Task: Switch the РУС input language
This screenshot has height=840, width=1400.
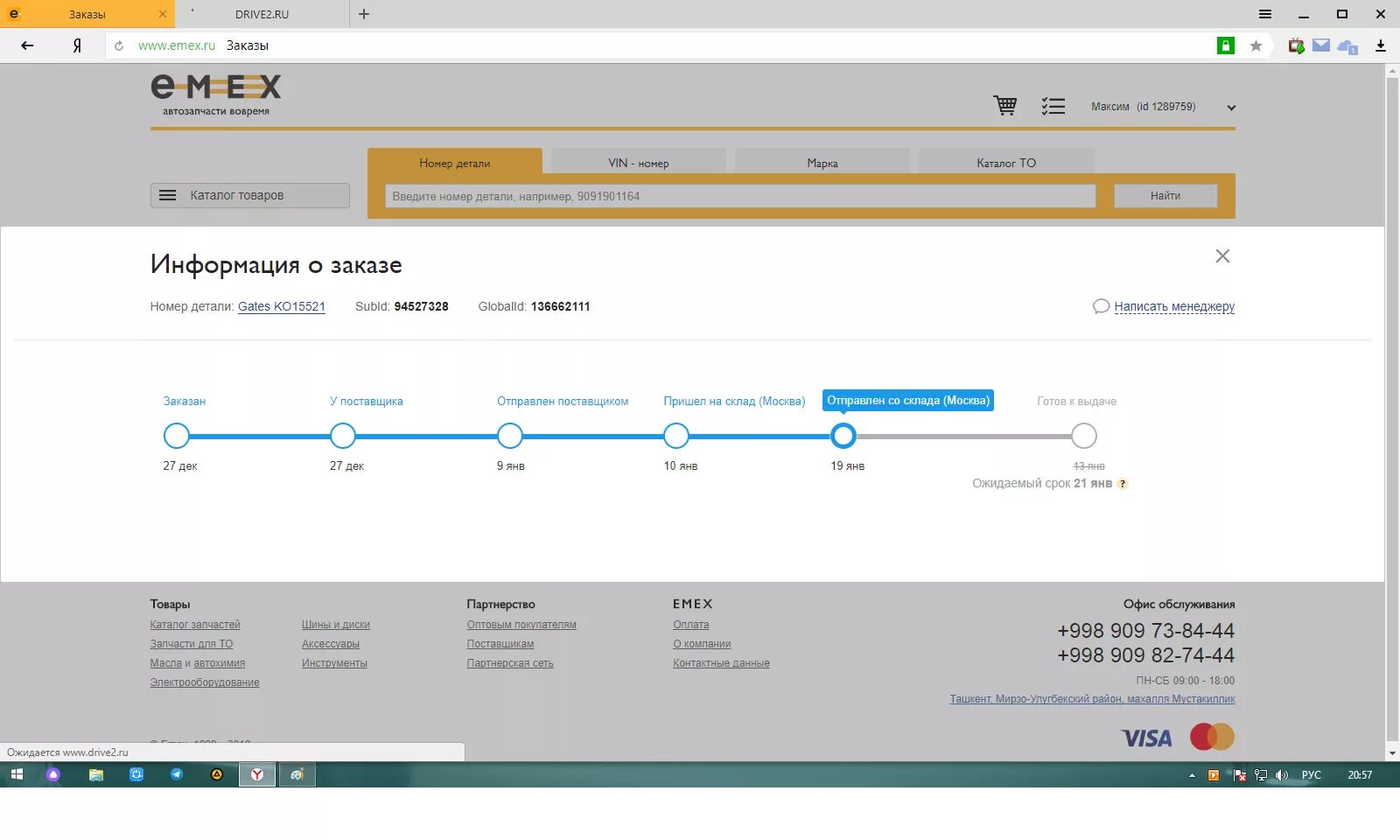Action: [1311, 775]
